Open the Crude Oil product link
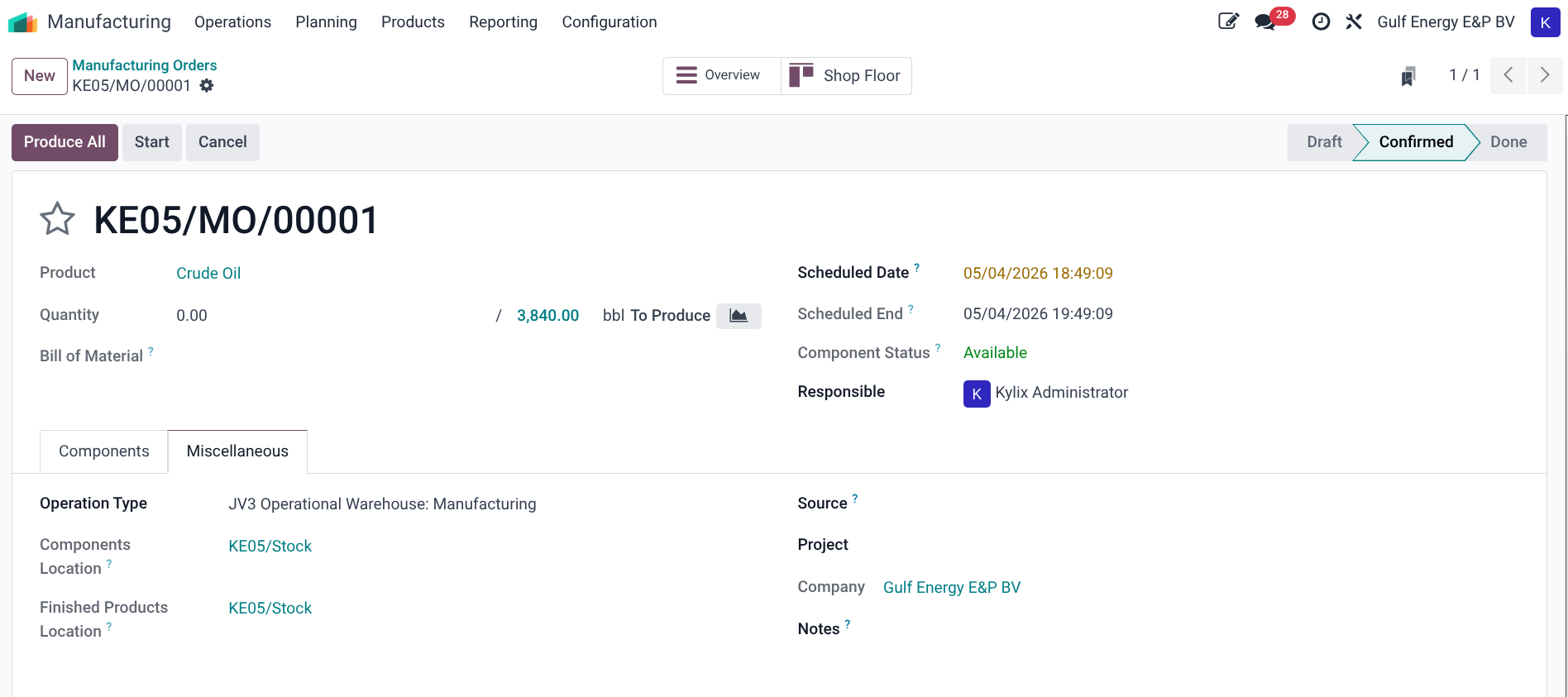The height and width of the screenshot is (697, 1568). pyautogui.click(x=208, y=274)
